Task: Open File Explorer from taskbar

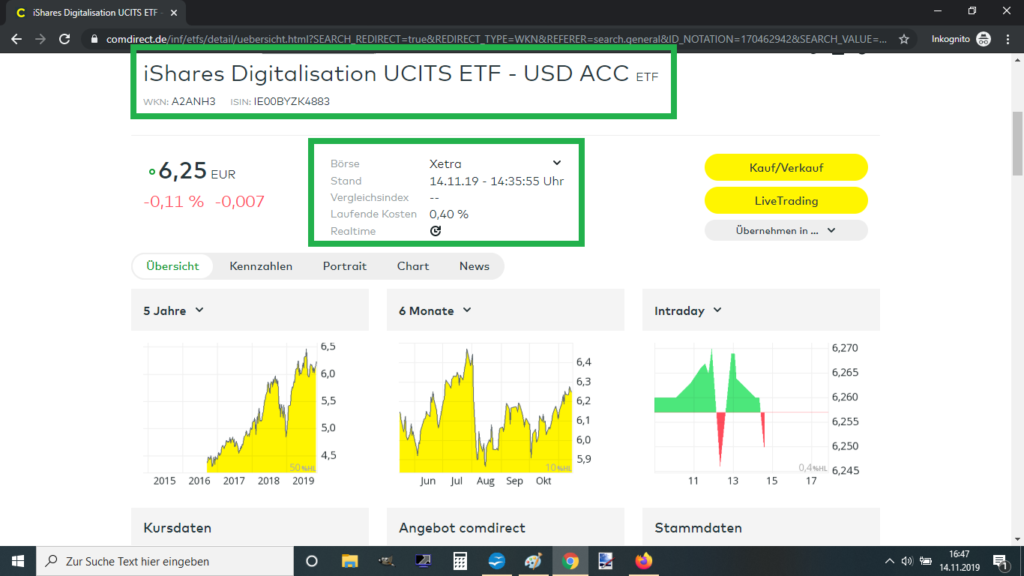Action: tap(349, 561)
